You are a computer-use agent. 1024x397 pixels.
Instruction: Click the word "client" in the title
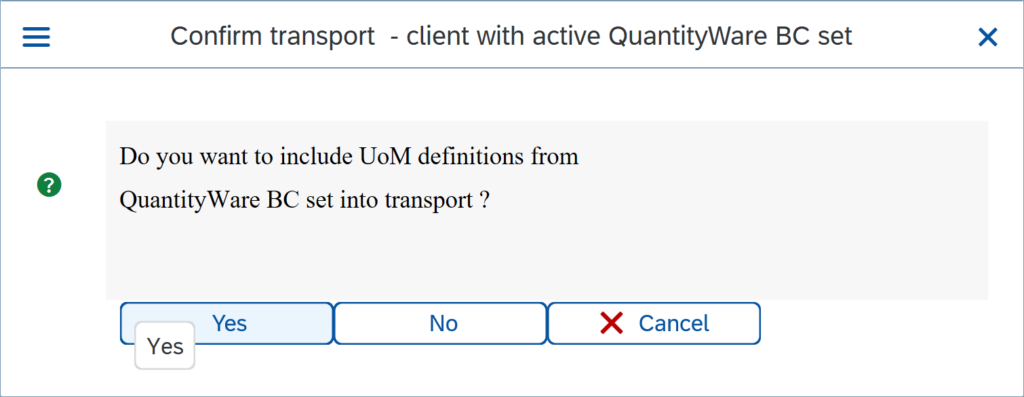pos(433,37)
